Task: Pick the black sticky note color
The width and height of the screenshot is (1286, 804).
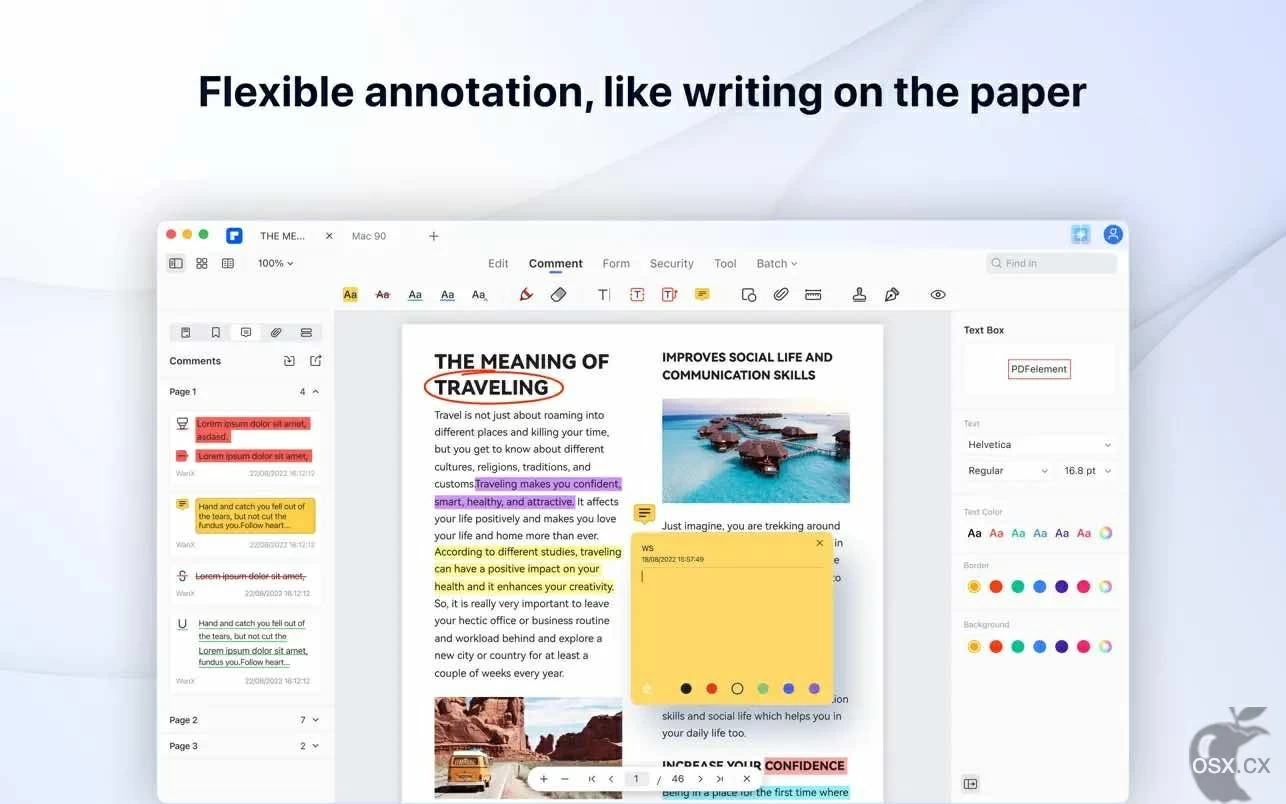Action: [686, 688]
